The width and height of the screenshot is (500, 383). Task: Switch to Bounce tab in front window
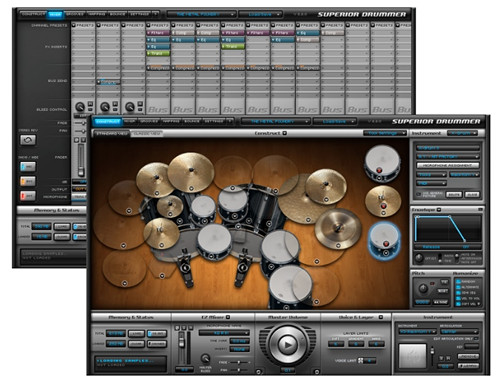(x=192, y=122)
